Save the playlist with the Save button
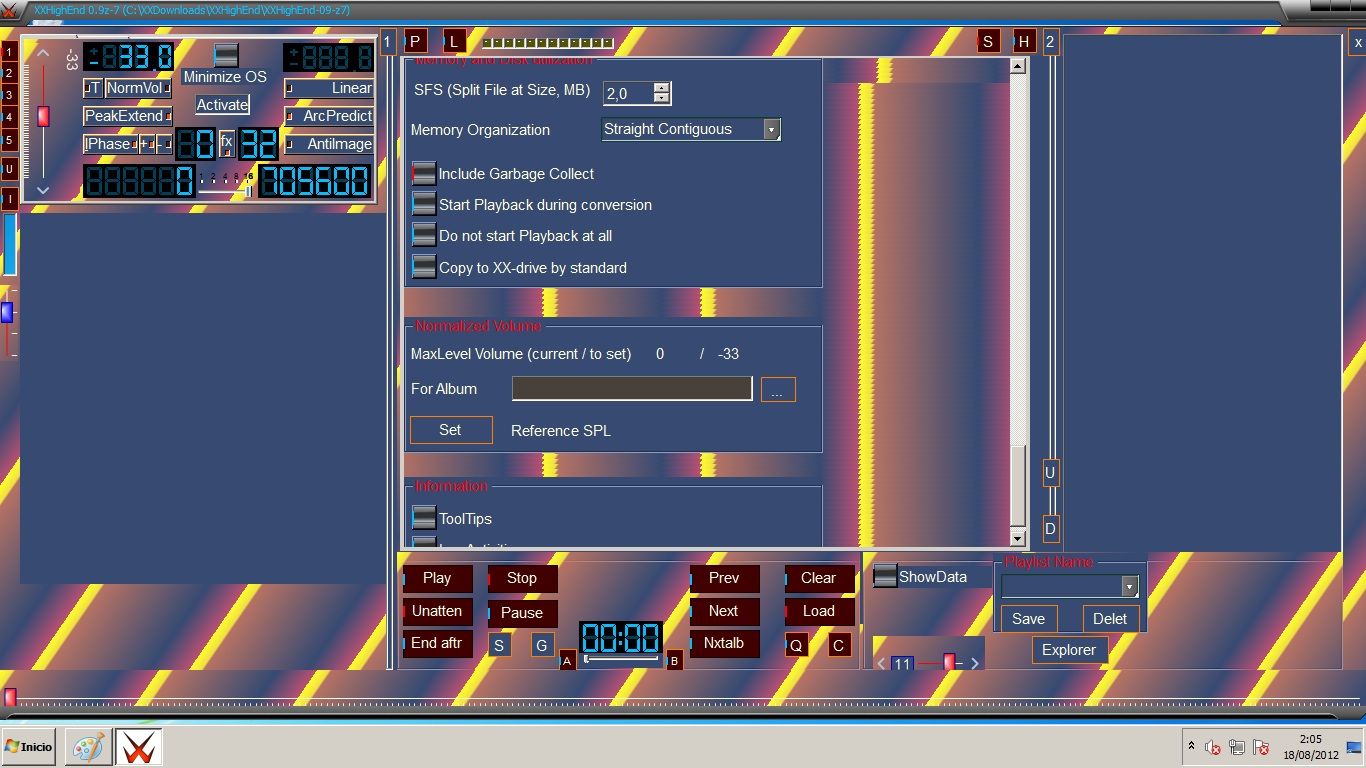This screenshot has height=768, width=1366. (1028, 619)
